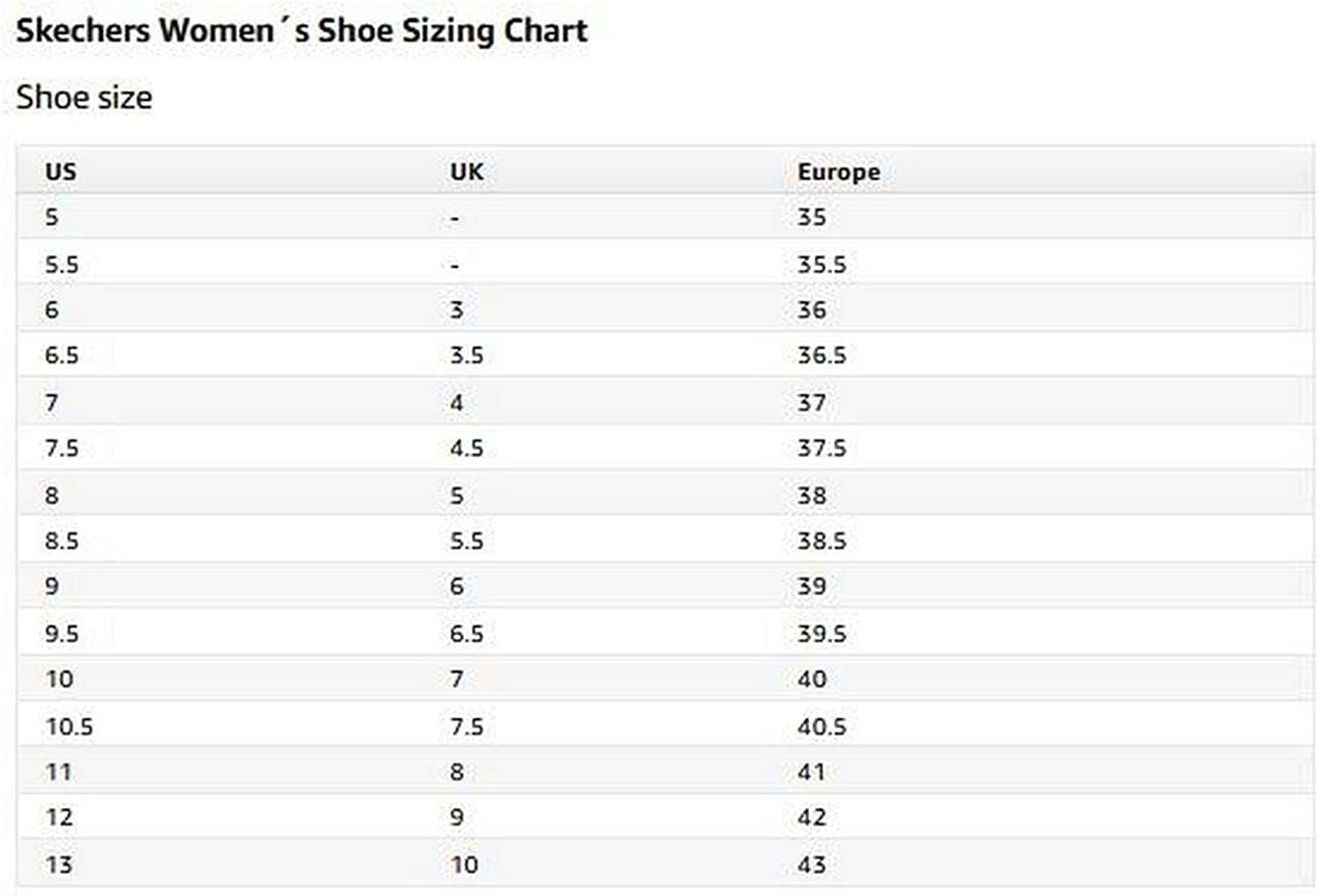Click the Shoe size subtitle
1318x896 pixels.
click(84, 98)
